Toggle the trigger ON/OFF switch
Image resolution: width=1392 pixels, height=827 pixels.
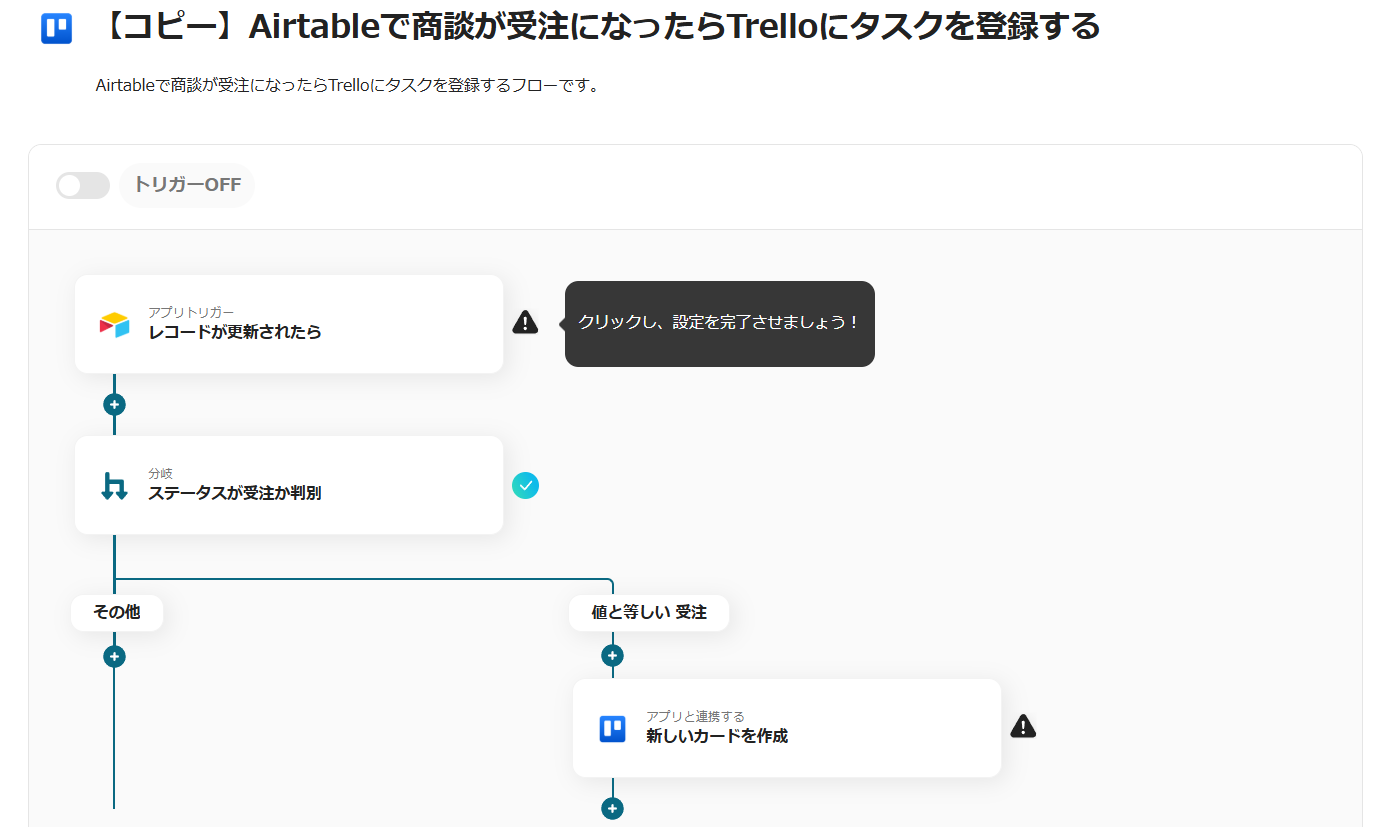83,185
